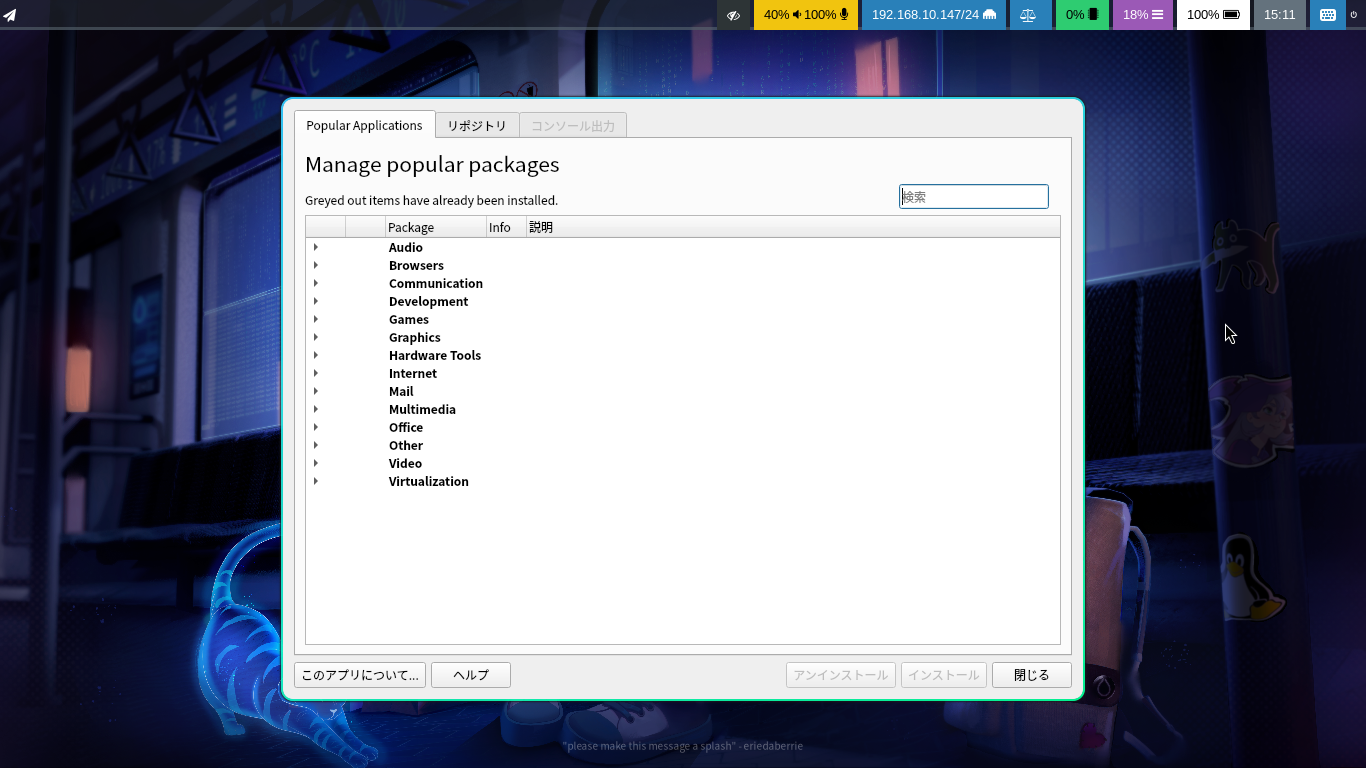Screen dimensions: 1366x768
Task: Toggle the crossed-eye icon in top bar
Action: (734, 15)
